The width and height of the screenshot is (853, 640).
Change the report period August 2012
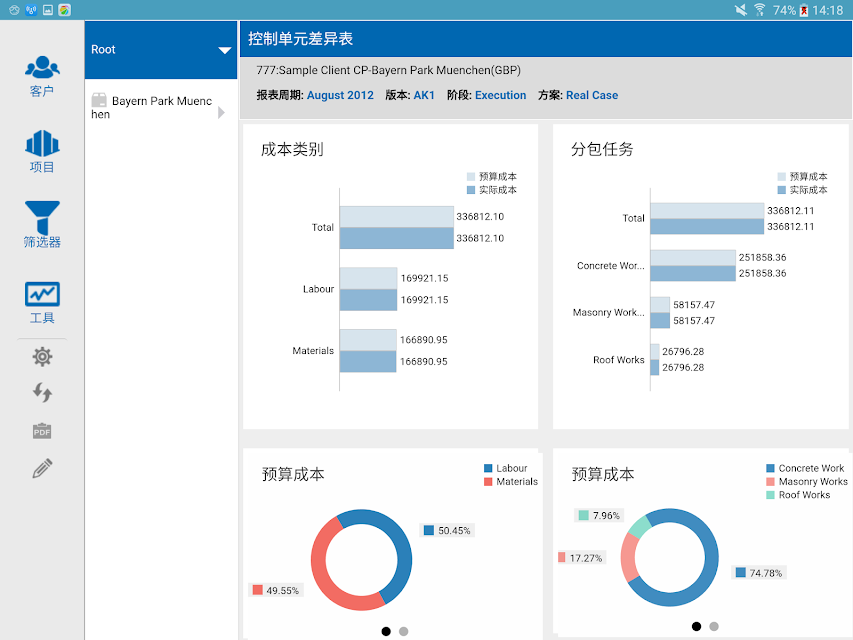point(340,95)
